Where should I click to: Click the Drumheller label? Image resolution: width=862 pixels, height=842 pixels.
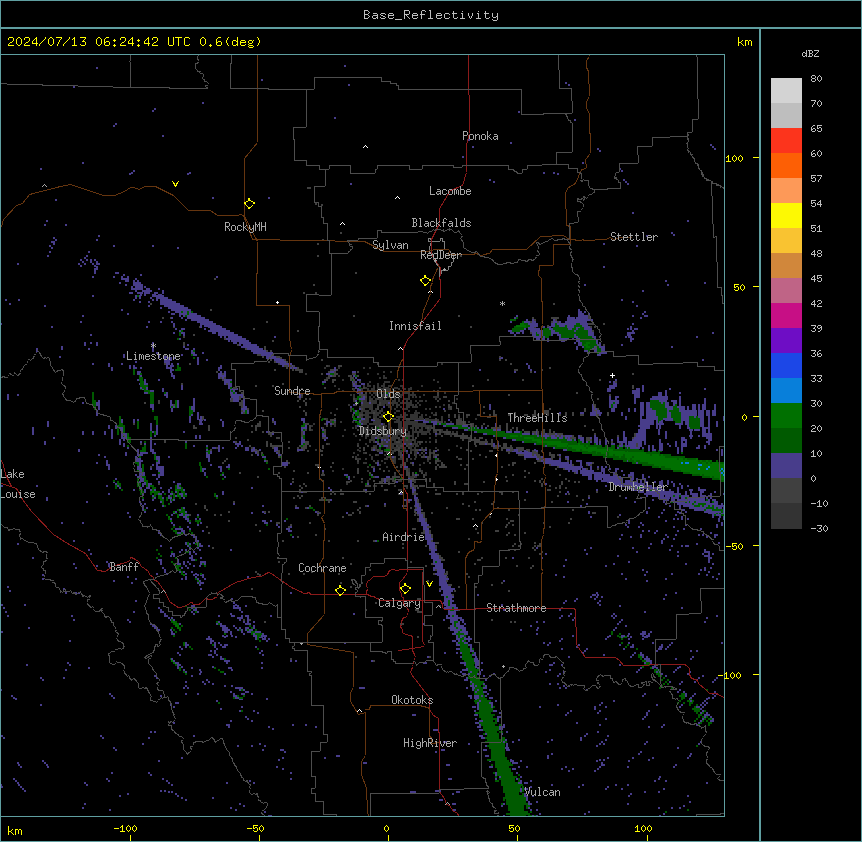click(638, 487)
